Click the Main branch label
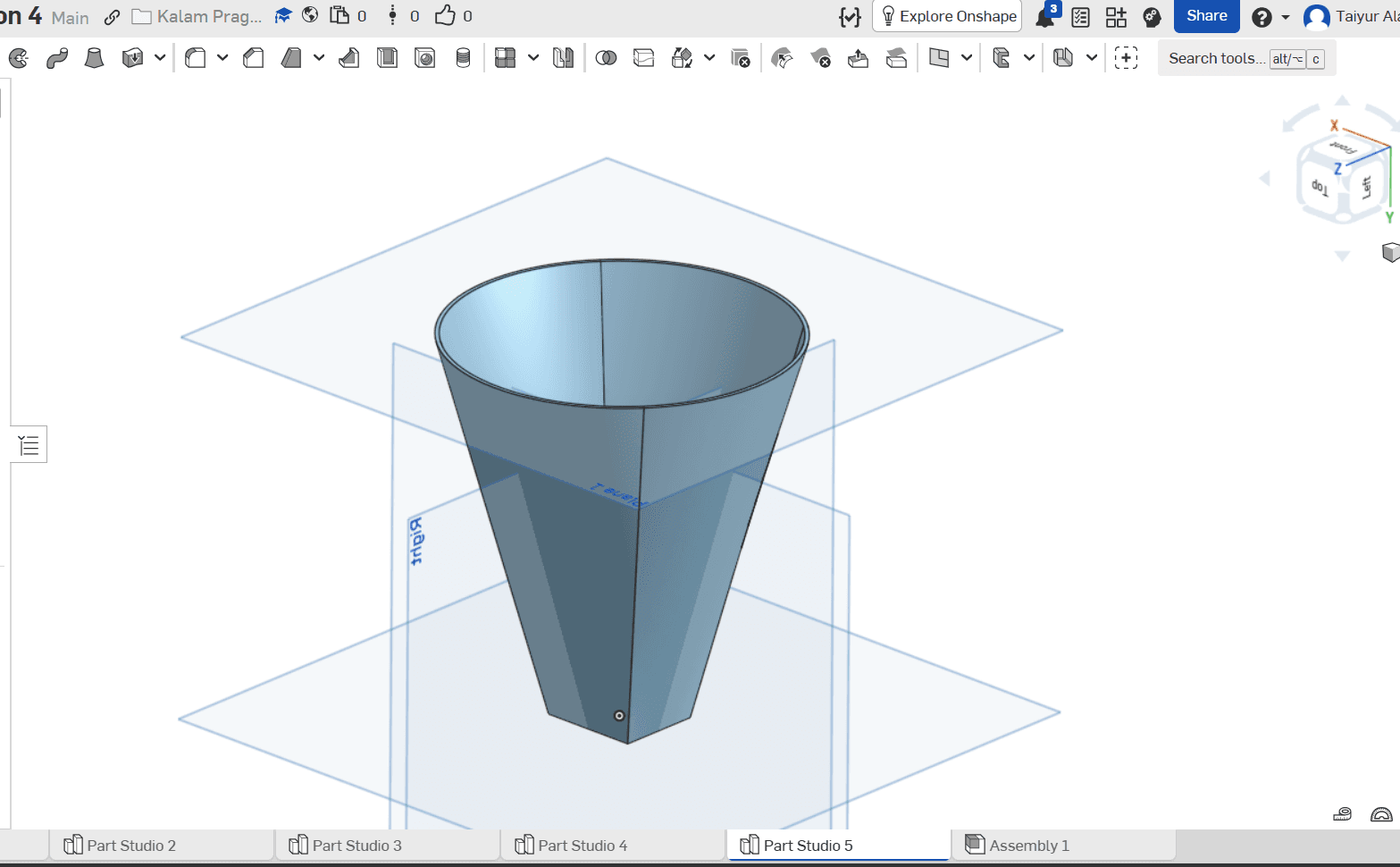 pos(71,17)
